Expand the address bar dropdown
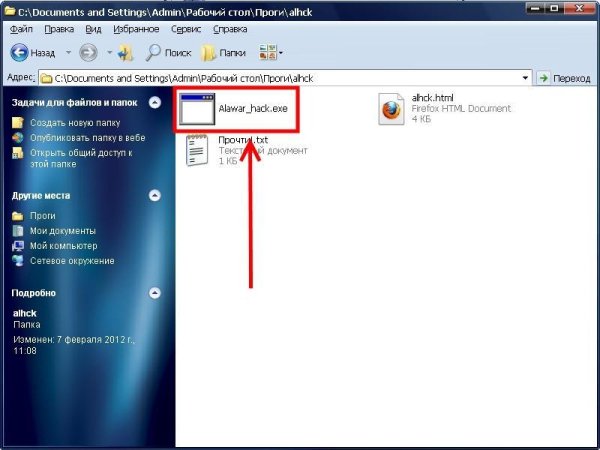The height and width of the screenshot is (450, 600). (525, 78)
